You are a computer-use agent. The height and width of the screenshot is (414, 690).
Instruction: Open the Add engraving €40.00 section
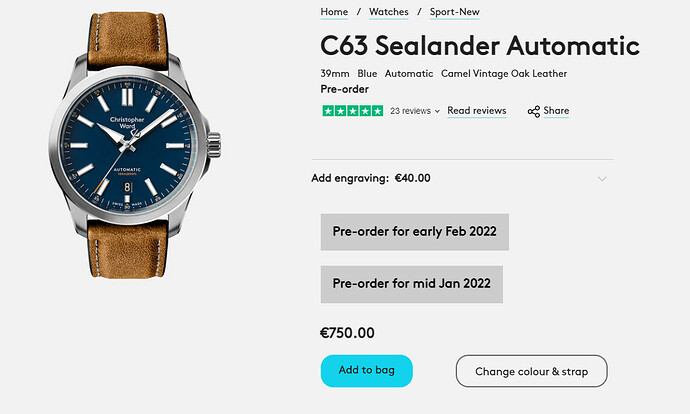tap(462, 178)
